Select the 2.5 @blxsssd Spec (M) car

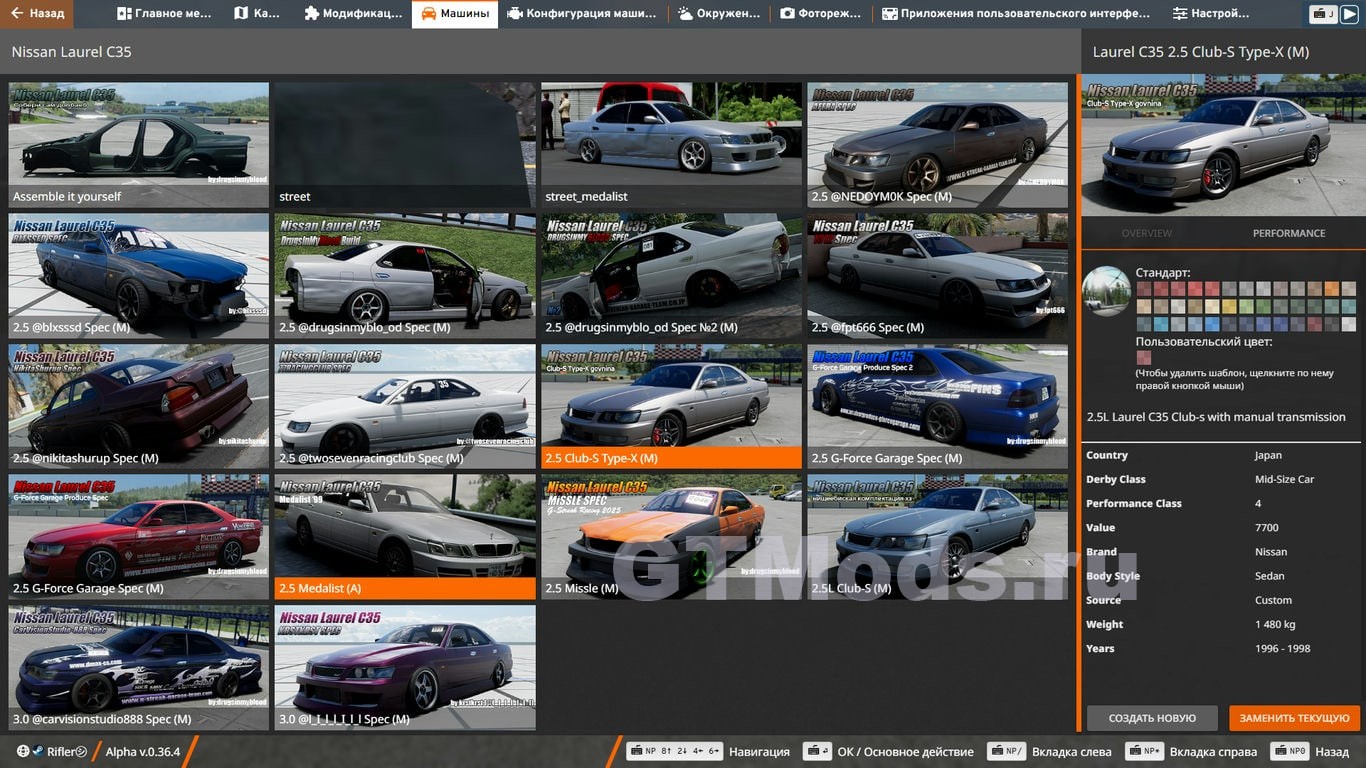pyautogui.click(x=139, y=276)
